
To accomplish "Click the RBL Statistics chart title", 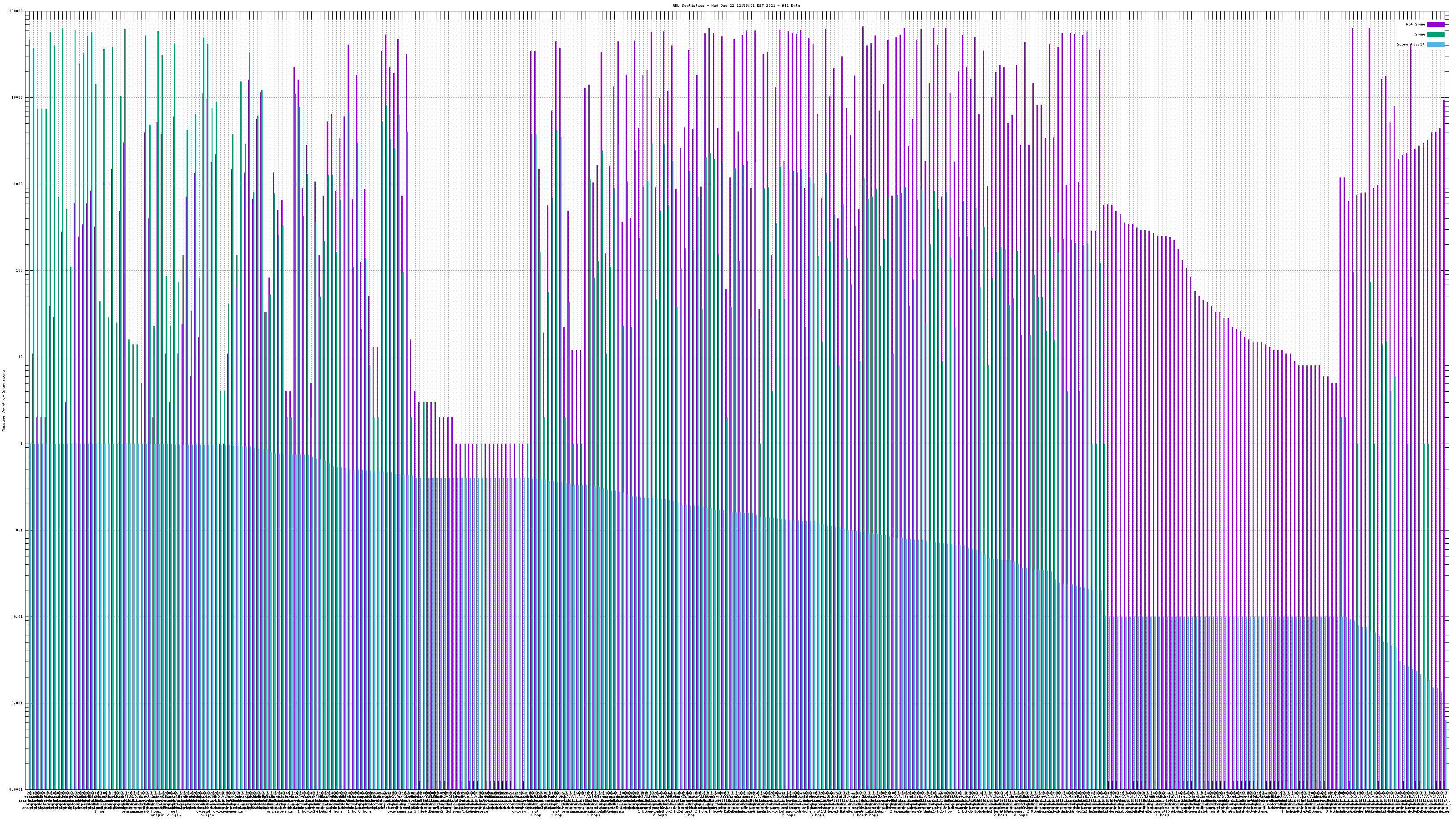I will [x=736, y=5].
